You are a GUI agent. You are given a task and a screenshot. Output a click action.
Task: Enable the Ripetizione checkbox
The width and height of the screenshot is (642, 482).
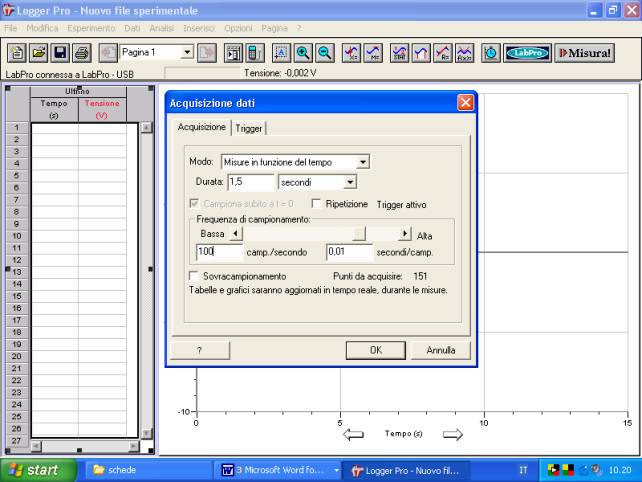(316, 204)
